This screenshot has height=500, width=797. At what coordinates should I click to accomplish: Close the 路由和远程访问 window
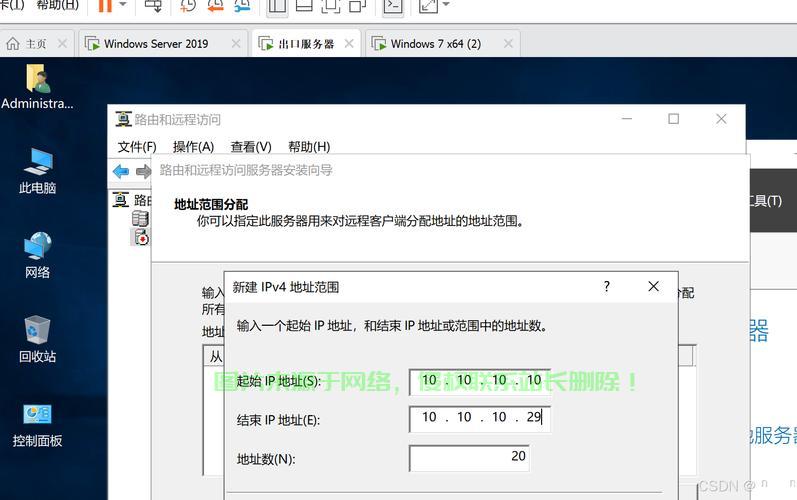(x=721, y=119)
